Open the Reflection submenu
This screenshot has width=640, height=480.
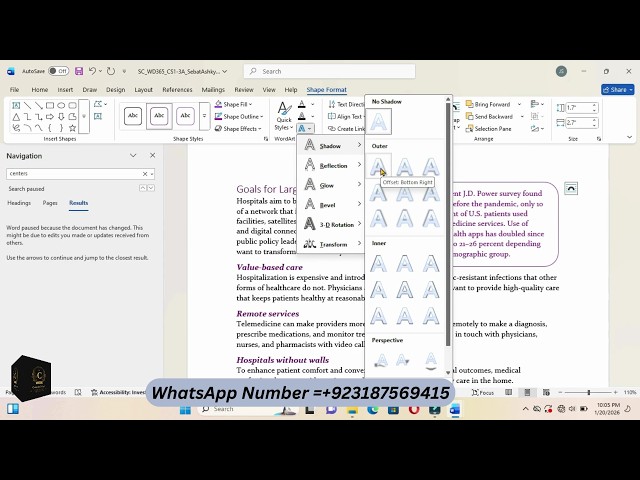pos(331,165)
